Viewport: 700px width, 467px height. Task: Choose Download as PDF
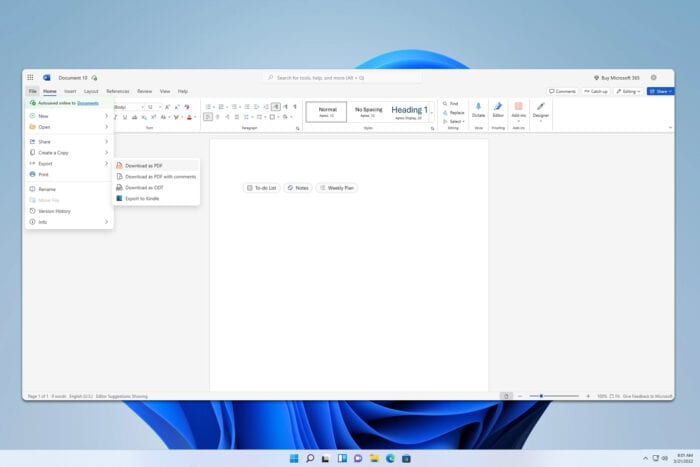[x=155, y=166]
